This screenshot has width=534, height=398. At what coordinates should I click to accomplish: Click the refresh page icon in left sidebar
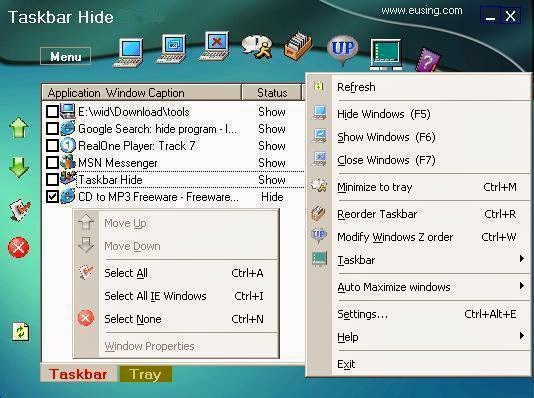20,332
